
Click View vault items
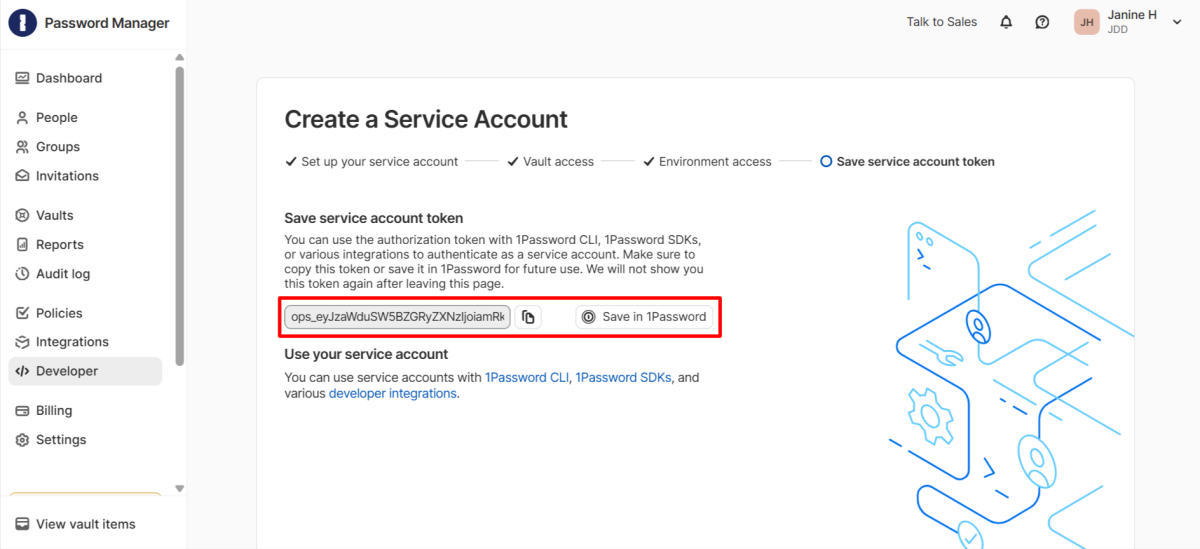[85, 524]
